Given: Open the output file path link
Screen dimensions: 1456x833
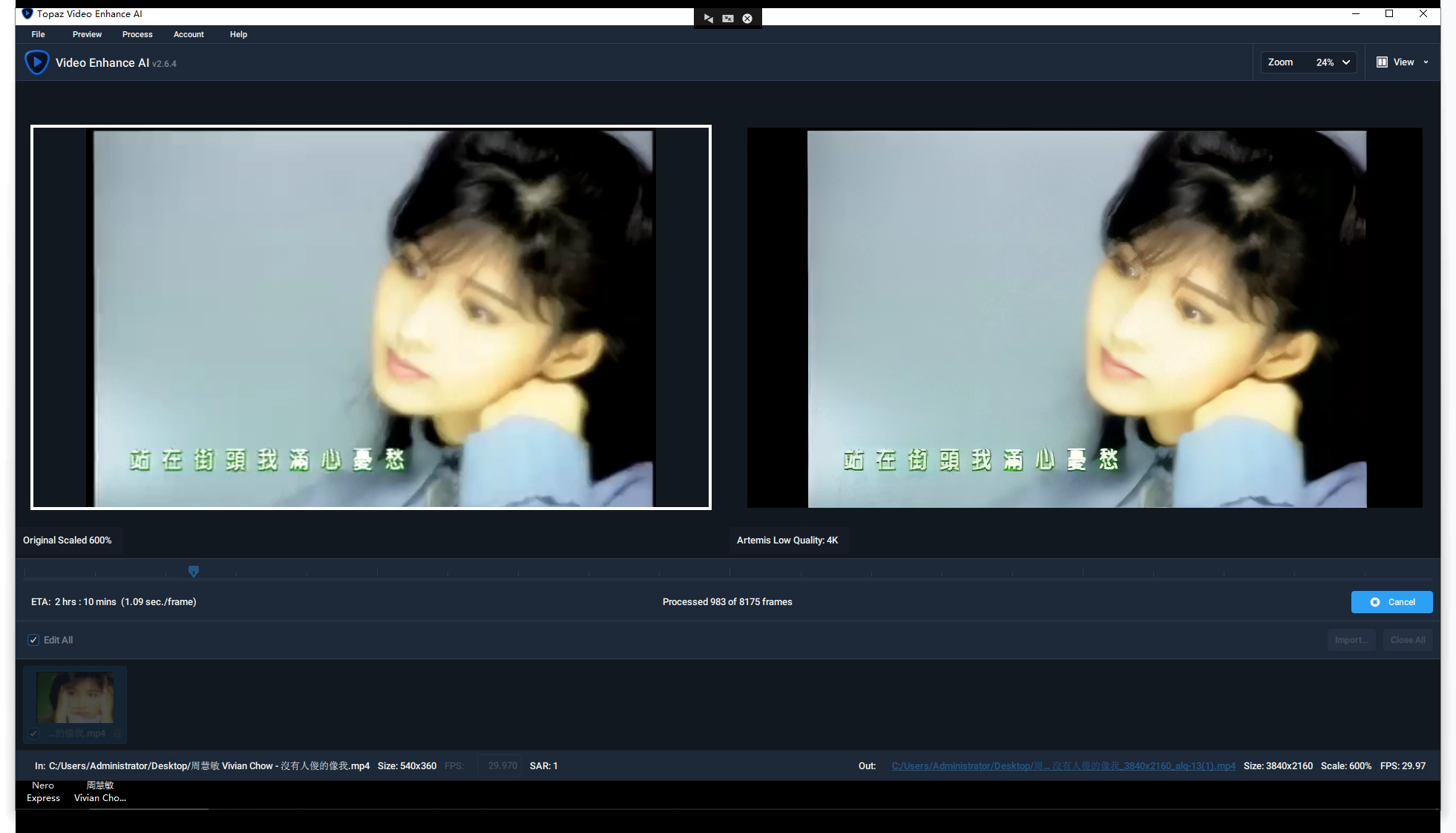Looking at the screenshot, I should 1063,766.
